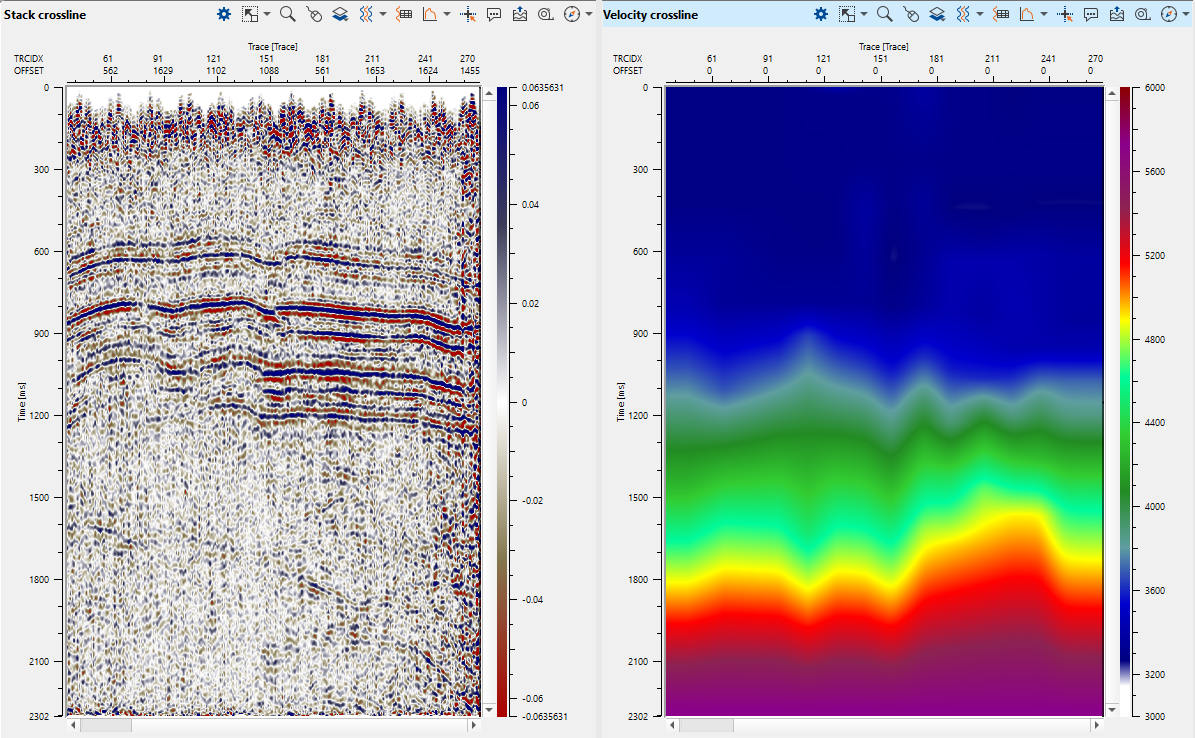The width and height of the screenshot is (1195, 738).
Task: Select mouse mode tool in Stack crossline toolbar
Action: tap(314, 14)
